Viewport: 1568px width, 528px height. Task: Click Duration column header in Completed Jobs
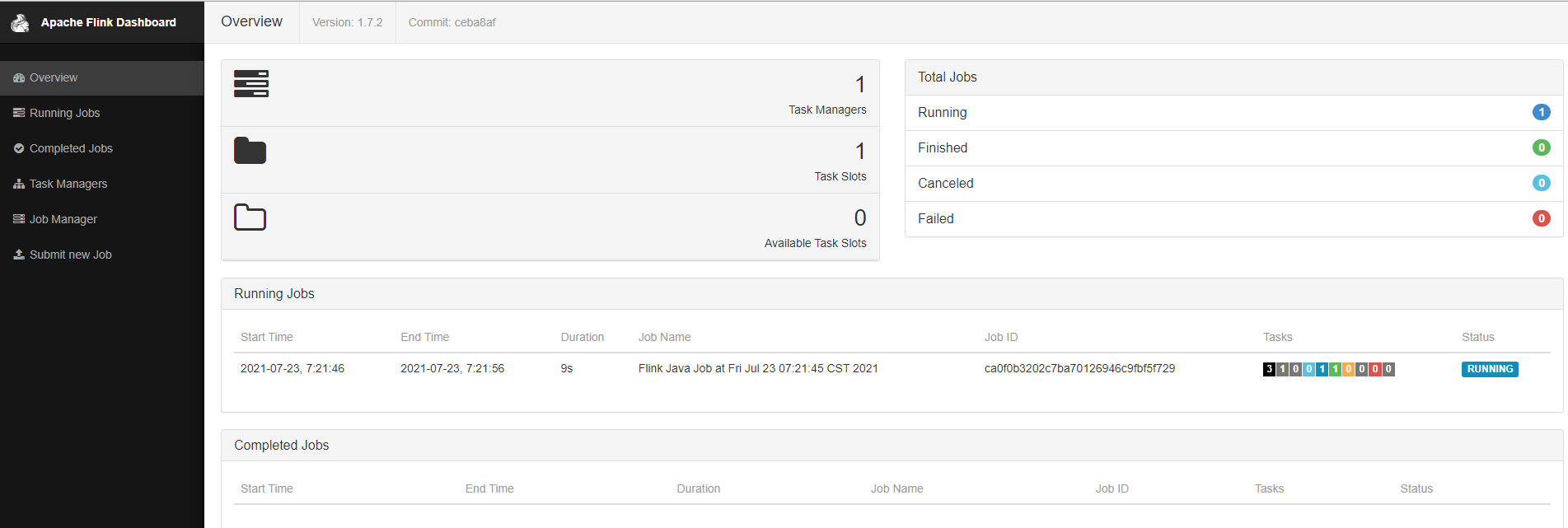[x=699, y=488]
